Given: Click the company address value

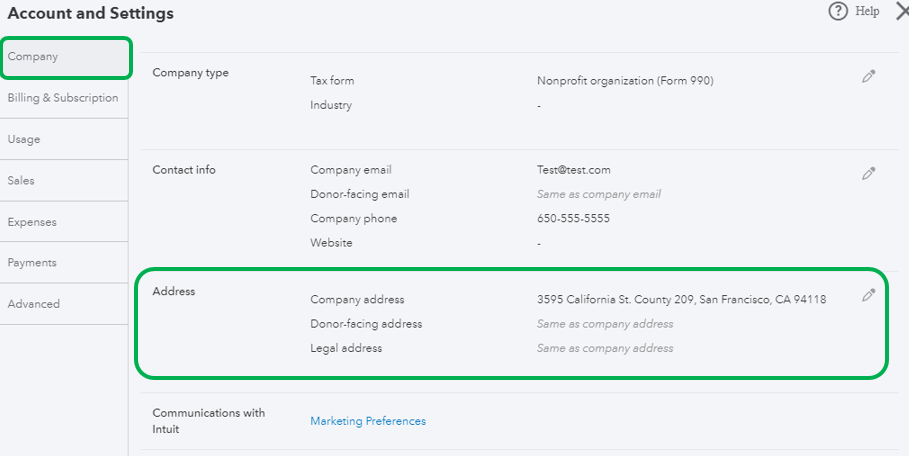Looking at the screenshot, I should 681,299.
